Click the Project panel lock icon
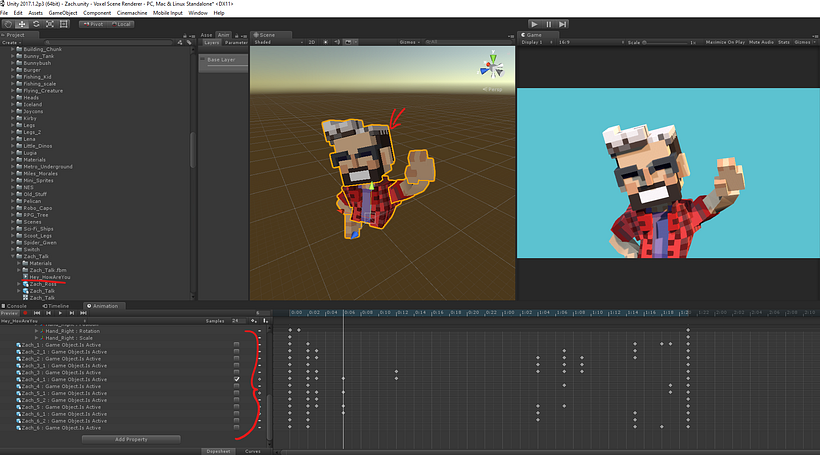The image size is (820, 455). click(185, 36)
